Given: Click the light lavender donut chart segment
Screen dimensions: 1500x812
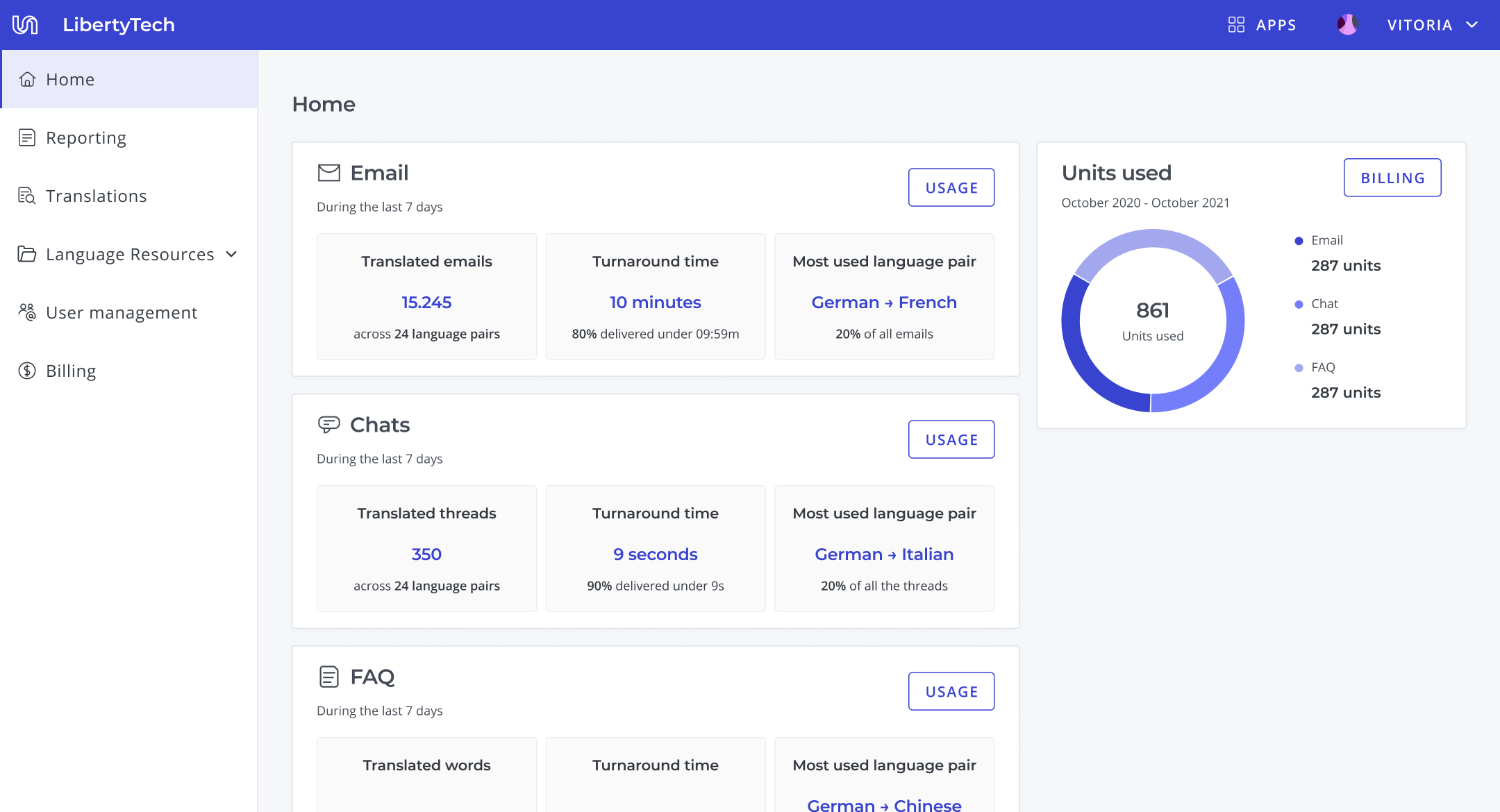Looking at the screenshot, I should coord(1153,239).
